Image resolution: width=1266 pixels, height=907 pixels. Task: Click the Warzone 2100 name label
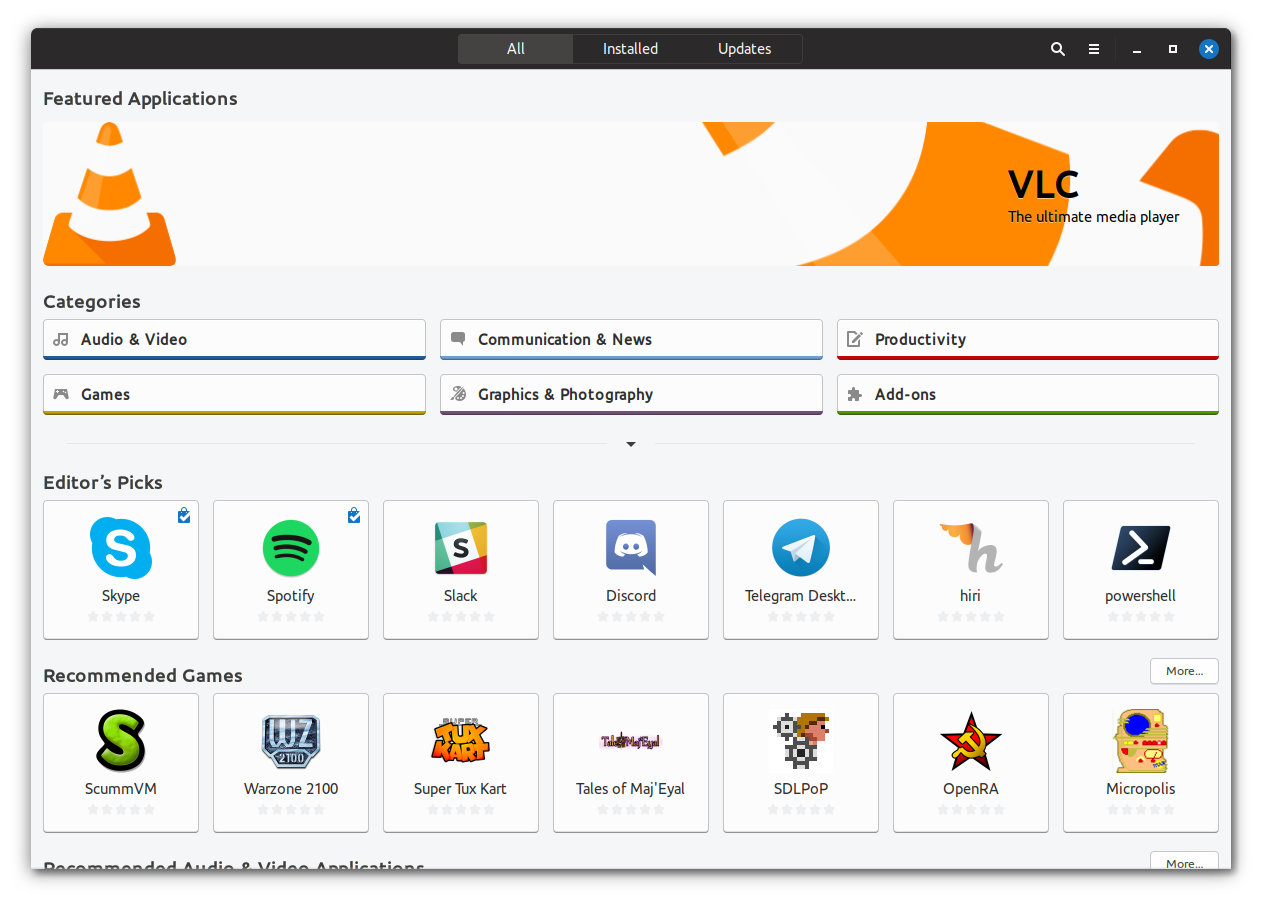291,789
